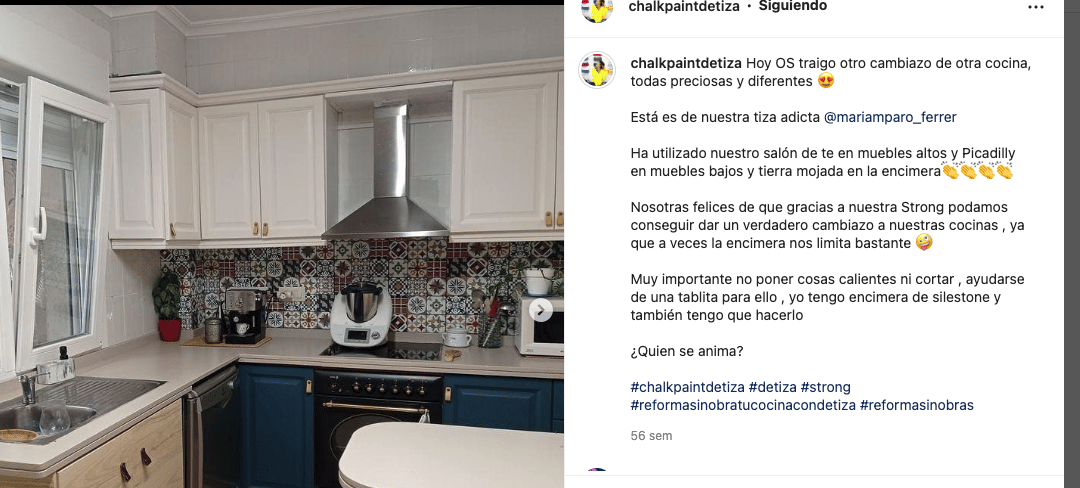Open chalkpaintdetiza username in the post header
1080x488 pixels.
pyautogui.click(x=685, y=6)
